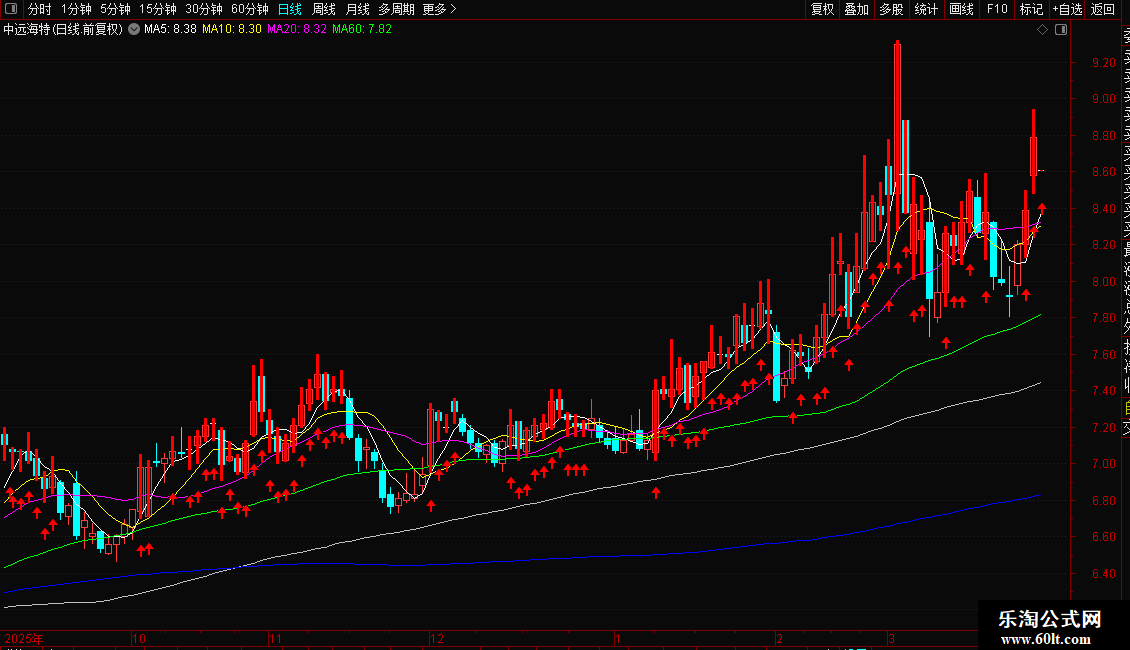Click the 6.60 price axis label
The height and width of the screenshot is (650, 1130).
pos(1103,537)
